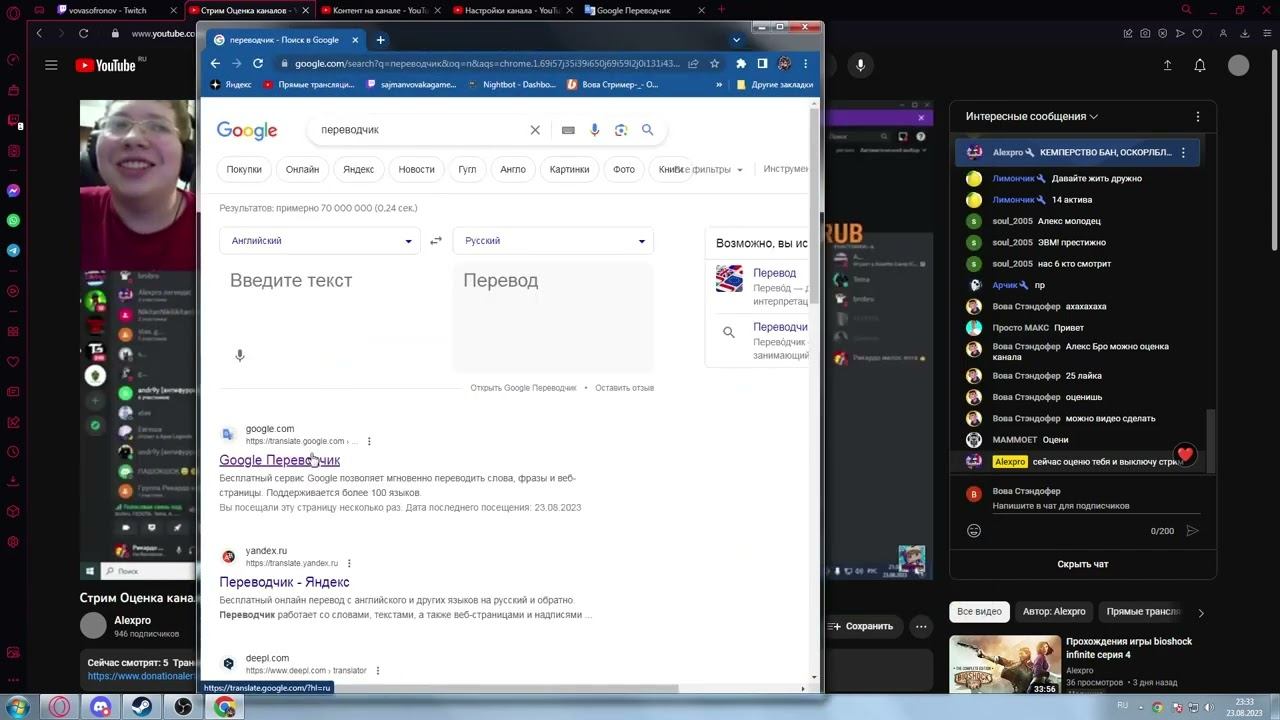
Task: Open Telegram in the Opera sidebar
Action: tap(13, 250)
